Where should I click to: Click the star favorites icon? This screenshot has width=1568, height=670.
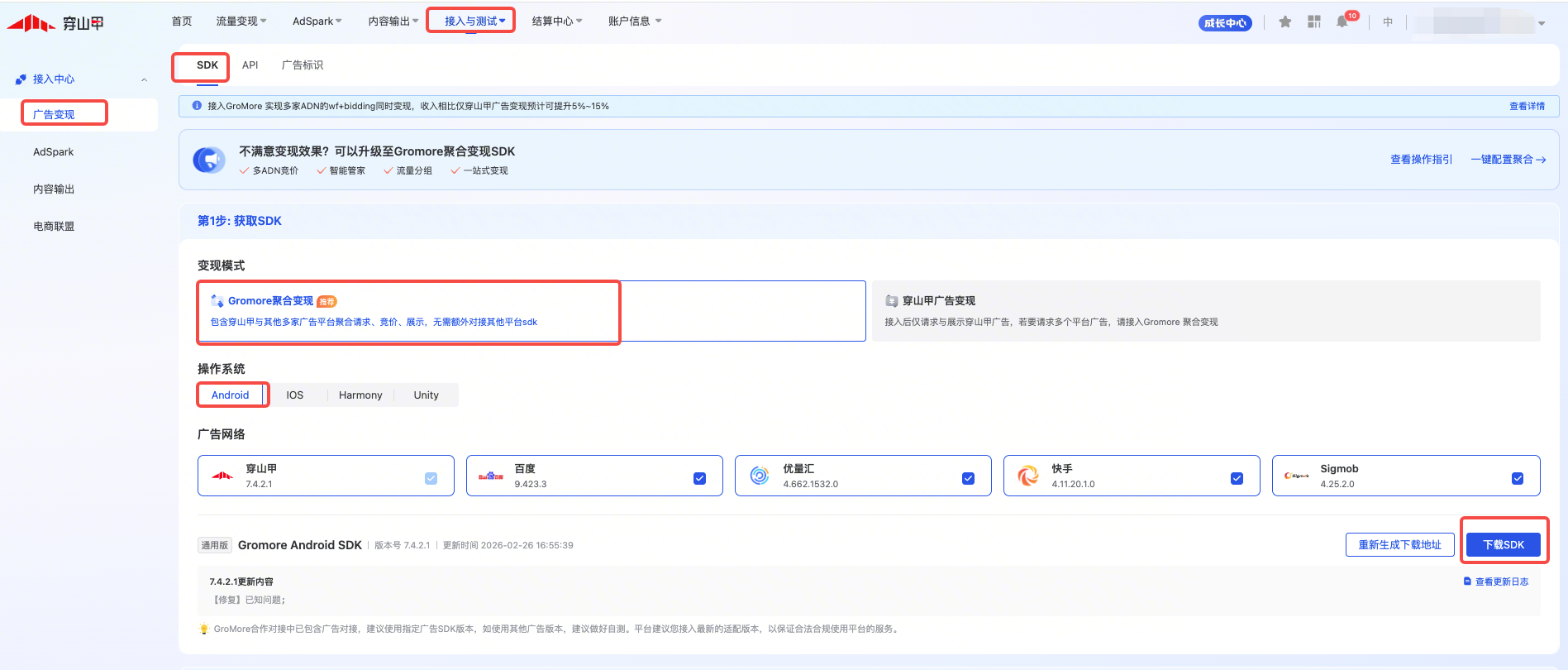[1284, 22]
